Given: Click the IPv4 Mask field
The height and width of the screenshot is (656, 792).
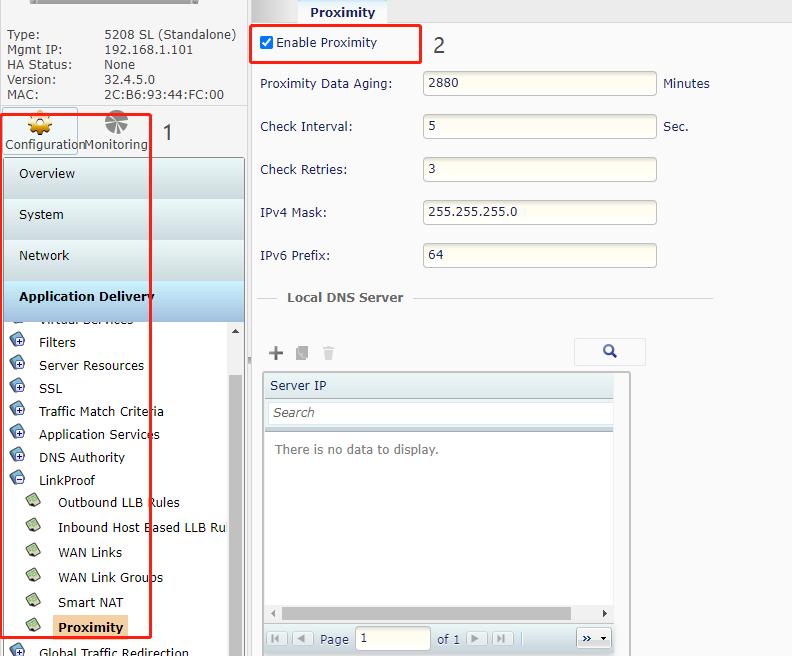Looking at the screenshot, I should pos(539,212).
